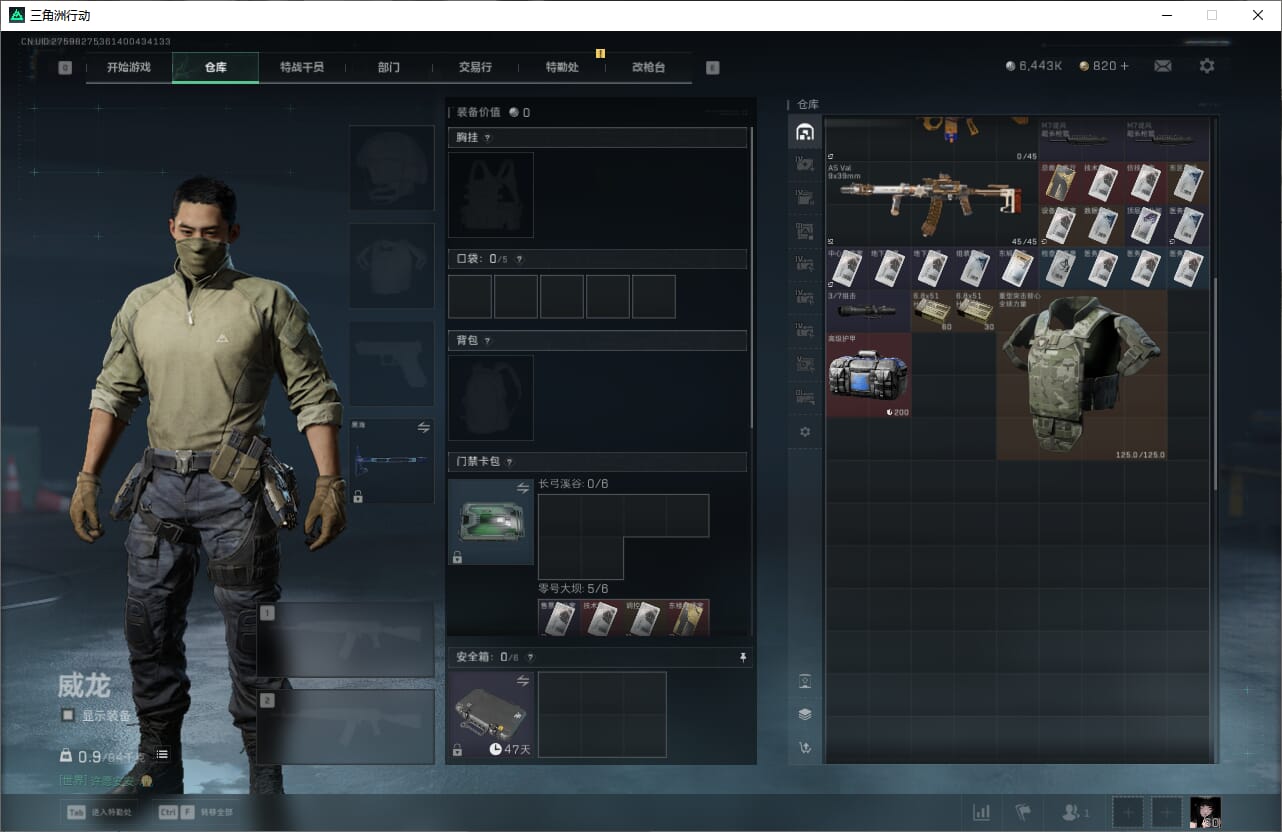Open settings gear in top bar

tap(1207, 66)
